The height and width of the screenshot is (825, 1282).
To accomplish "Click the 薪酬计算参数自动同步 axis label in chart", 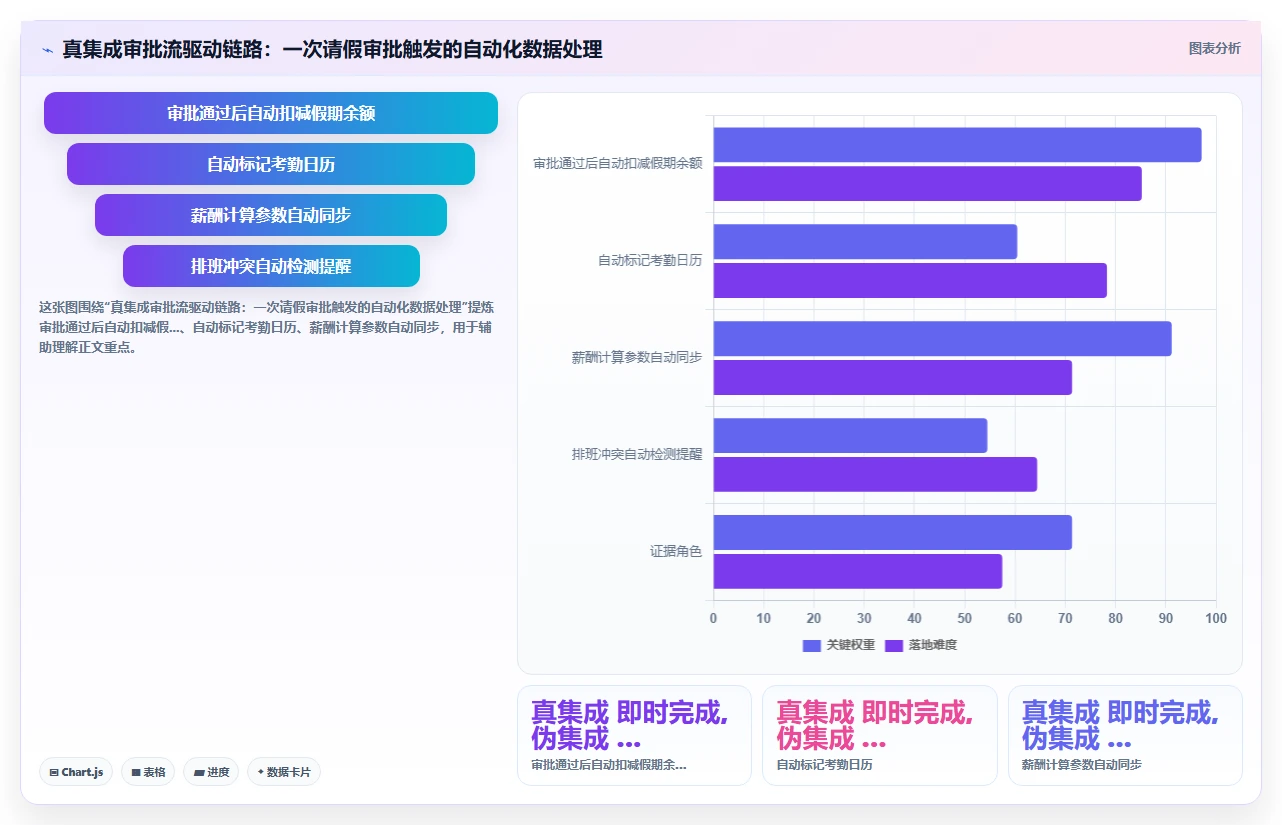I will (637, 357).
